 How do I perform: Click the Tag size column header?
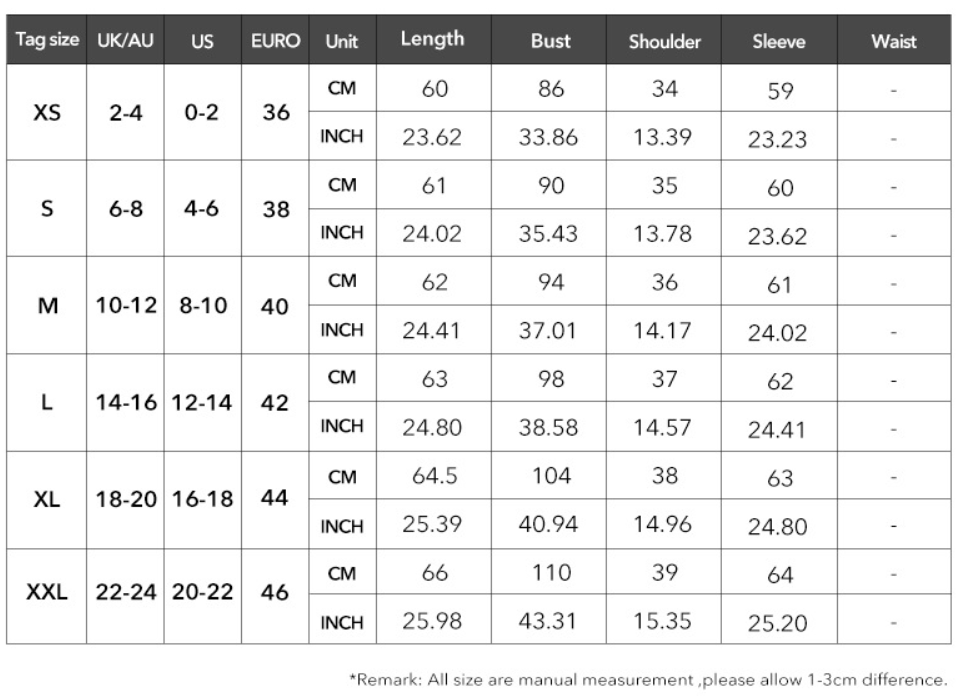tap(47, 40)
